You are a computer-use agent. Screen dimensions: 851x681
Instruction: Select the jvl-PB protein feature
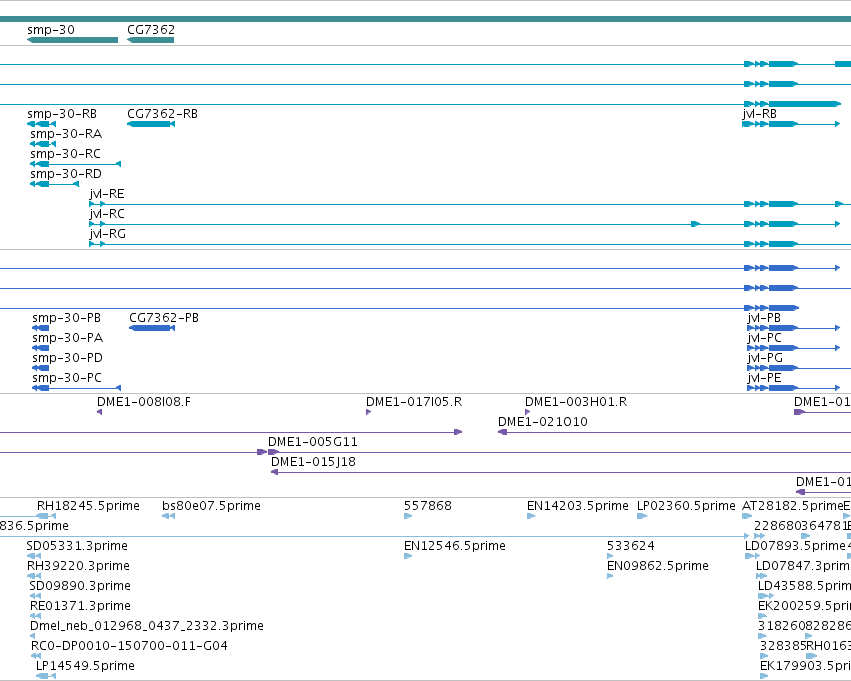tap(793, 328)
